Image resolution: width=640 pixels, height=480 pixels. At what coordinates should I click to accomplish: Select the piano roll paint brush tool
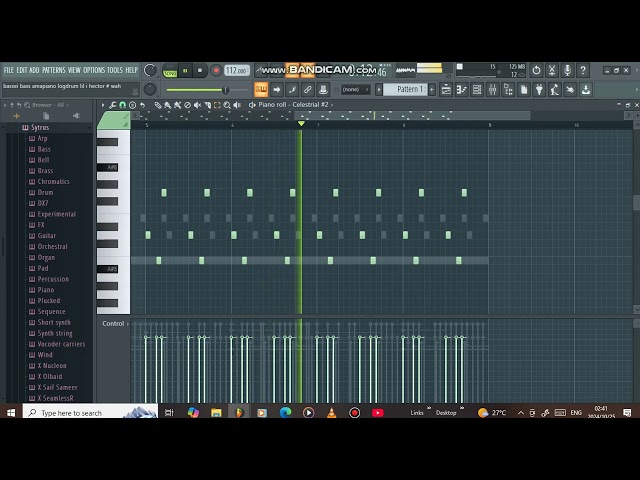point(167,105)
